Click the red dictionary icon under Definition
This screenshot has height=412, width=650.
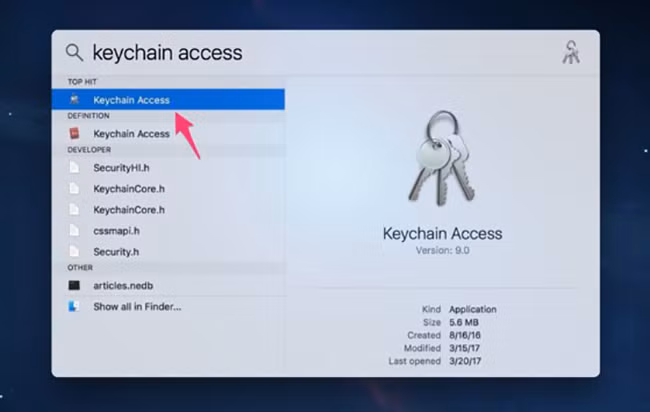coord(75,133)
